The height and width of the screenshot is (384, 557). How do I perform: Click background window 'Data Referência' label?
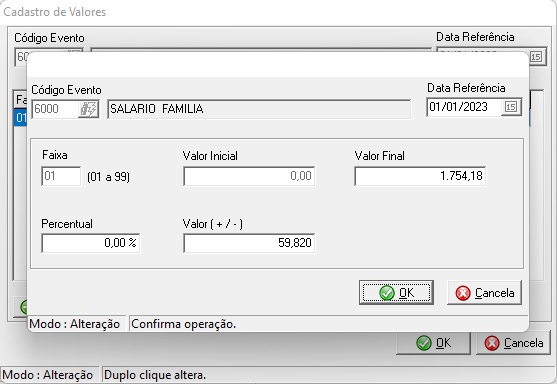click(475, 37)
